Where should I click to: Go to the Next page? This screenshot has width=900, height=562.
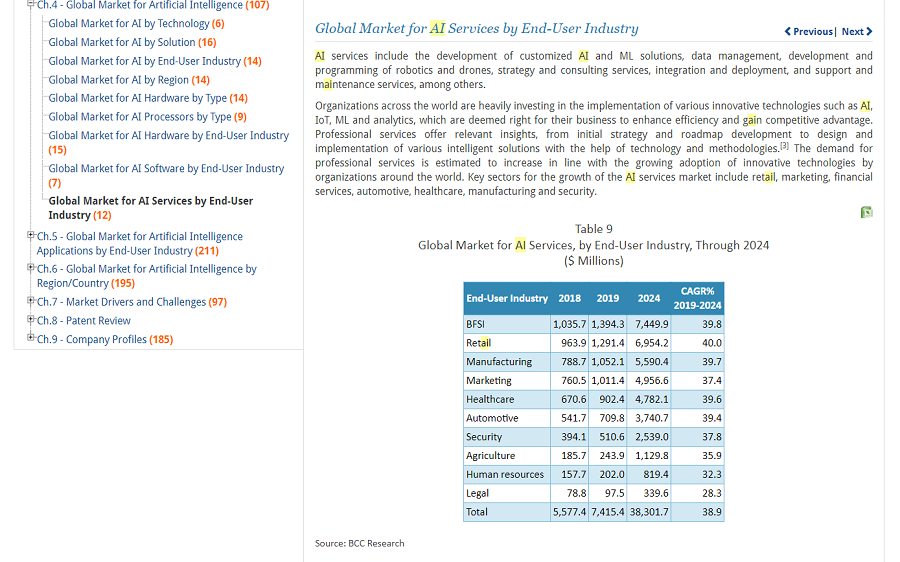(856, 32)
